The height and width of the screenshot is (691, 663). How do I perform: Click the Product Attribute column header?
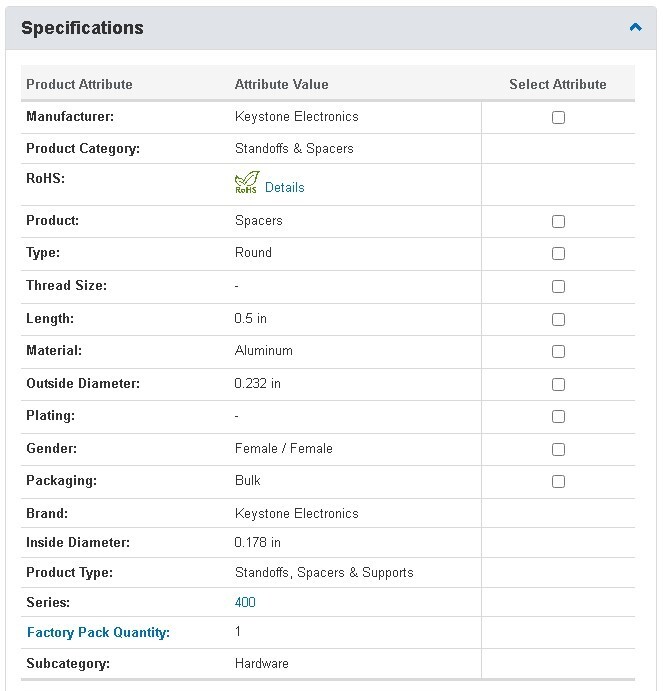click(79, 84)
